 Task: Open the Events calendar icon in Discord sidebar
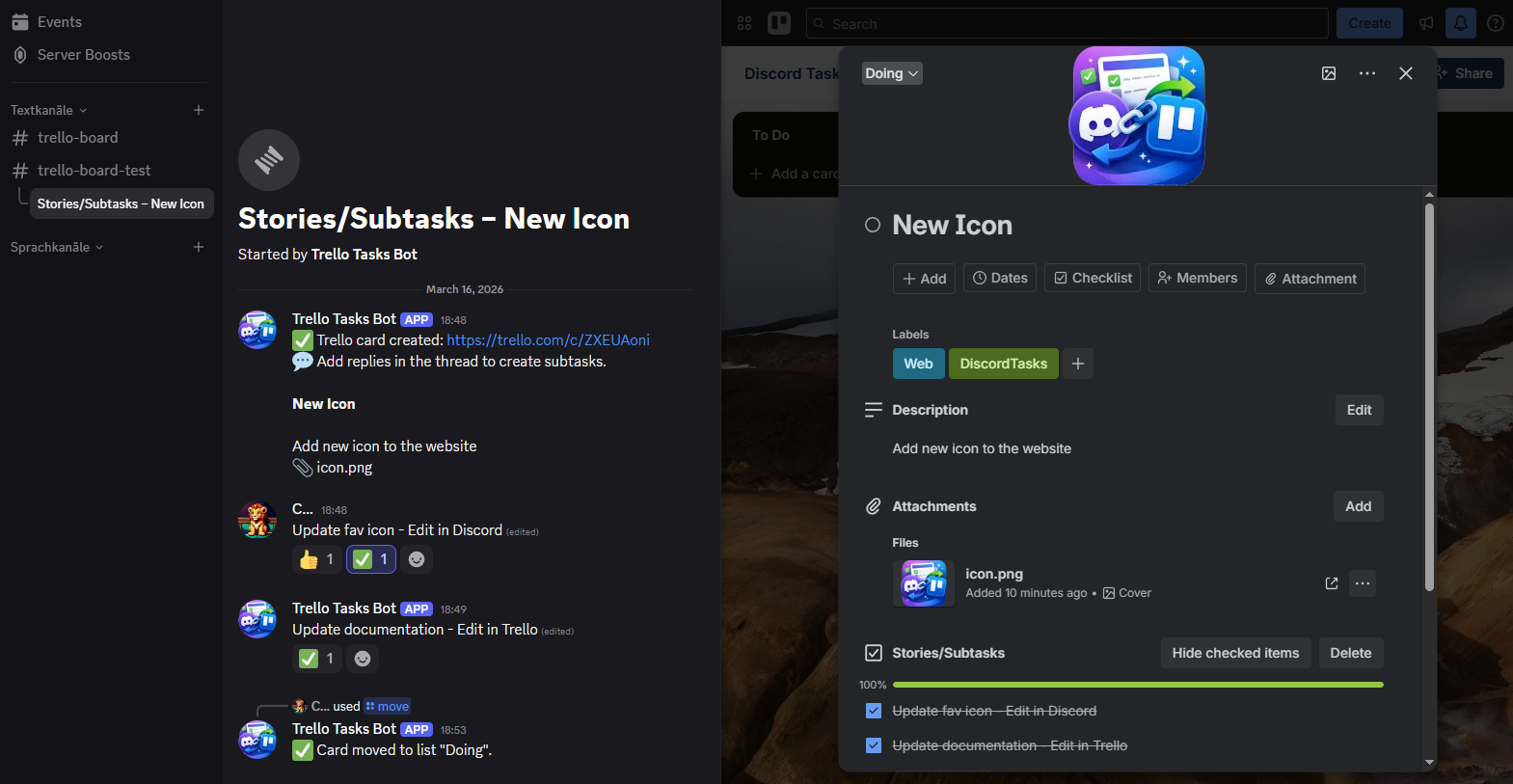[x=20, y=22]
